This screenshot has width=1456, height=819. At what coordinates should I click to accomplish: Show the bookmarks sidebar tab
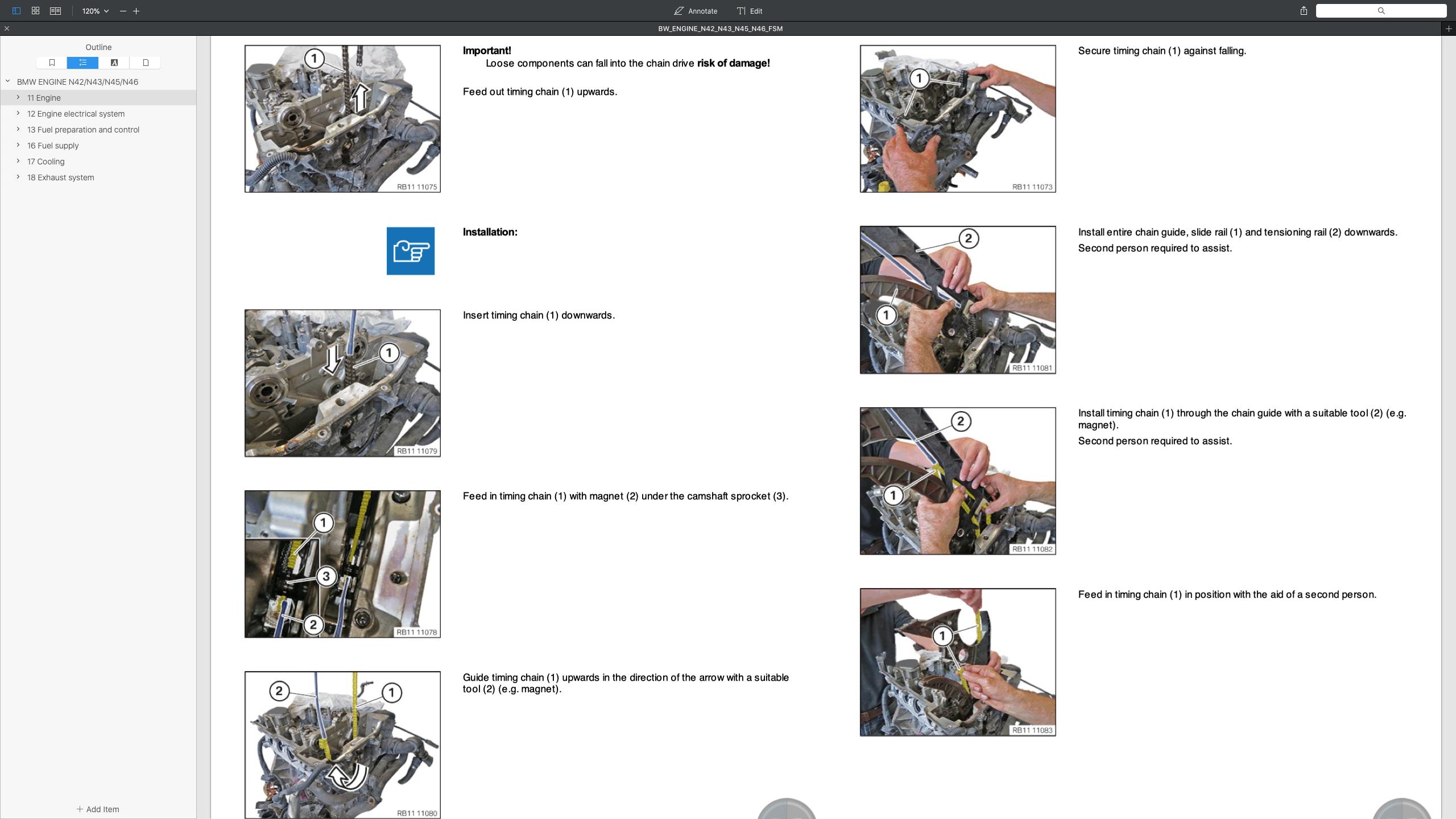(52, 63)
